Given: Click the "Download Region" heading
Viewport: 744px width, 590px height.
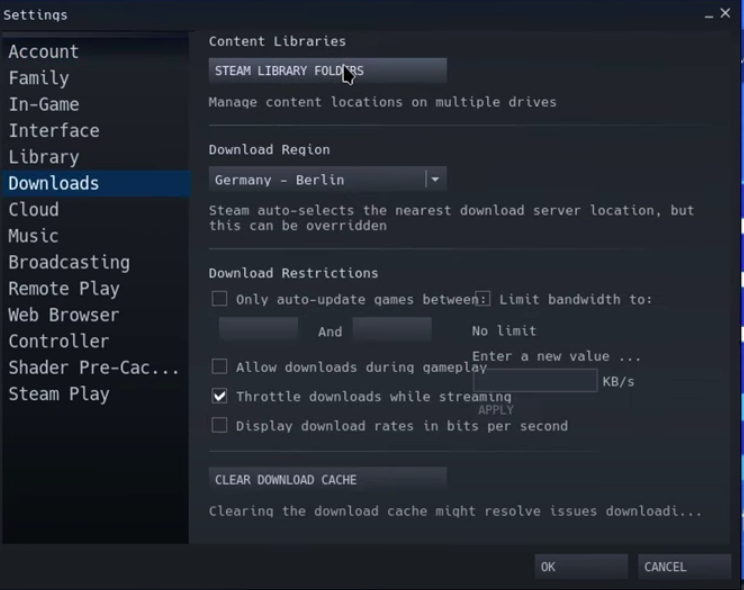Looking at the screenshot, I should [269, 150].
